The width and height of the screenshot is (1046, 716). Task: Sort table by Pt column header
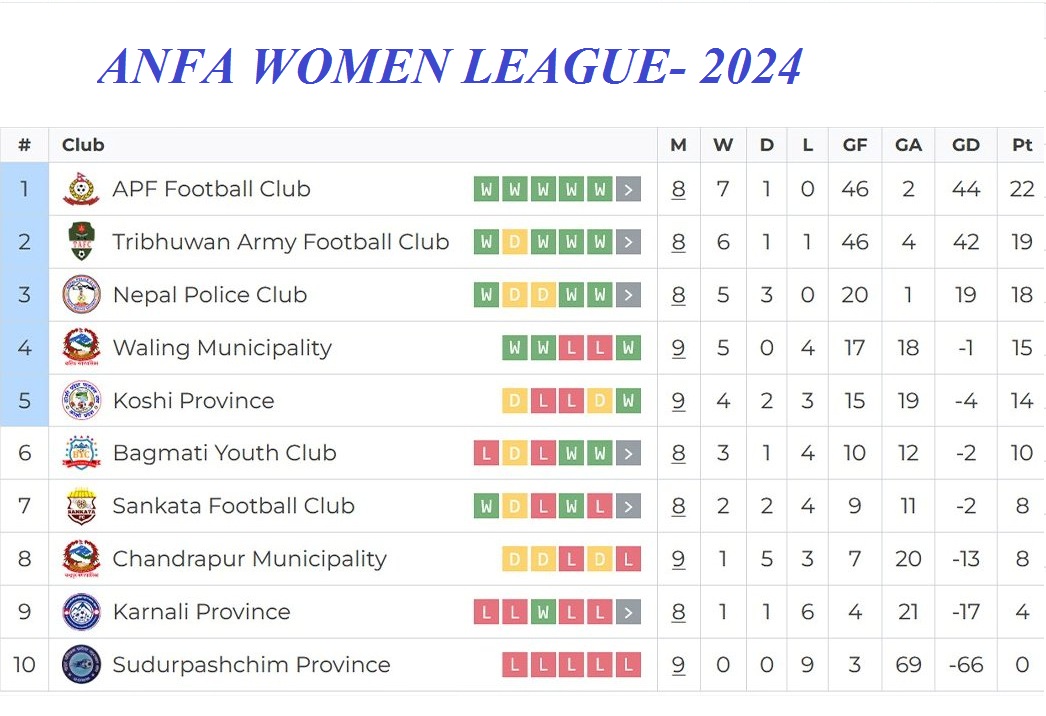point(1021,145)
